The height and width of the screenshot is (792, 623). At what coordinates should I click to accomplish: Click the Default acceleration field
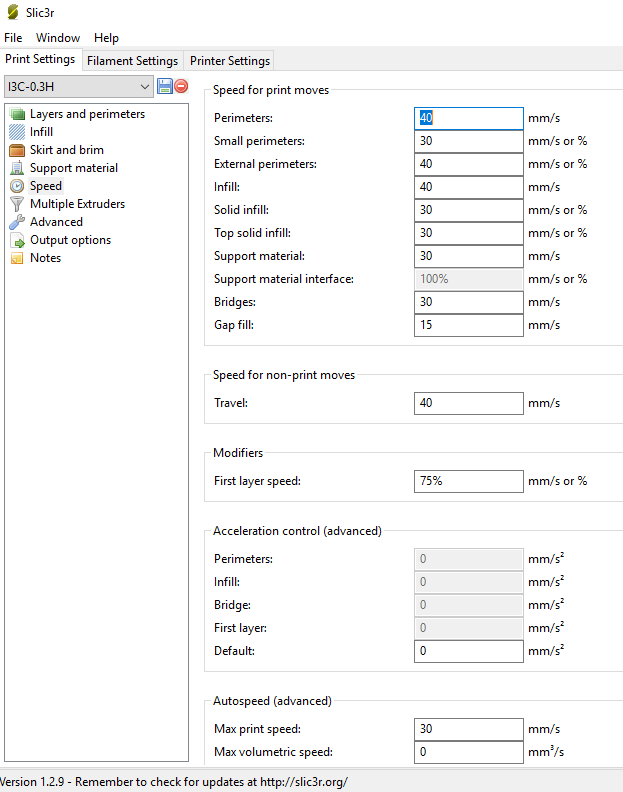coord(469,651)
